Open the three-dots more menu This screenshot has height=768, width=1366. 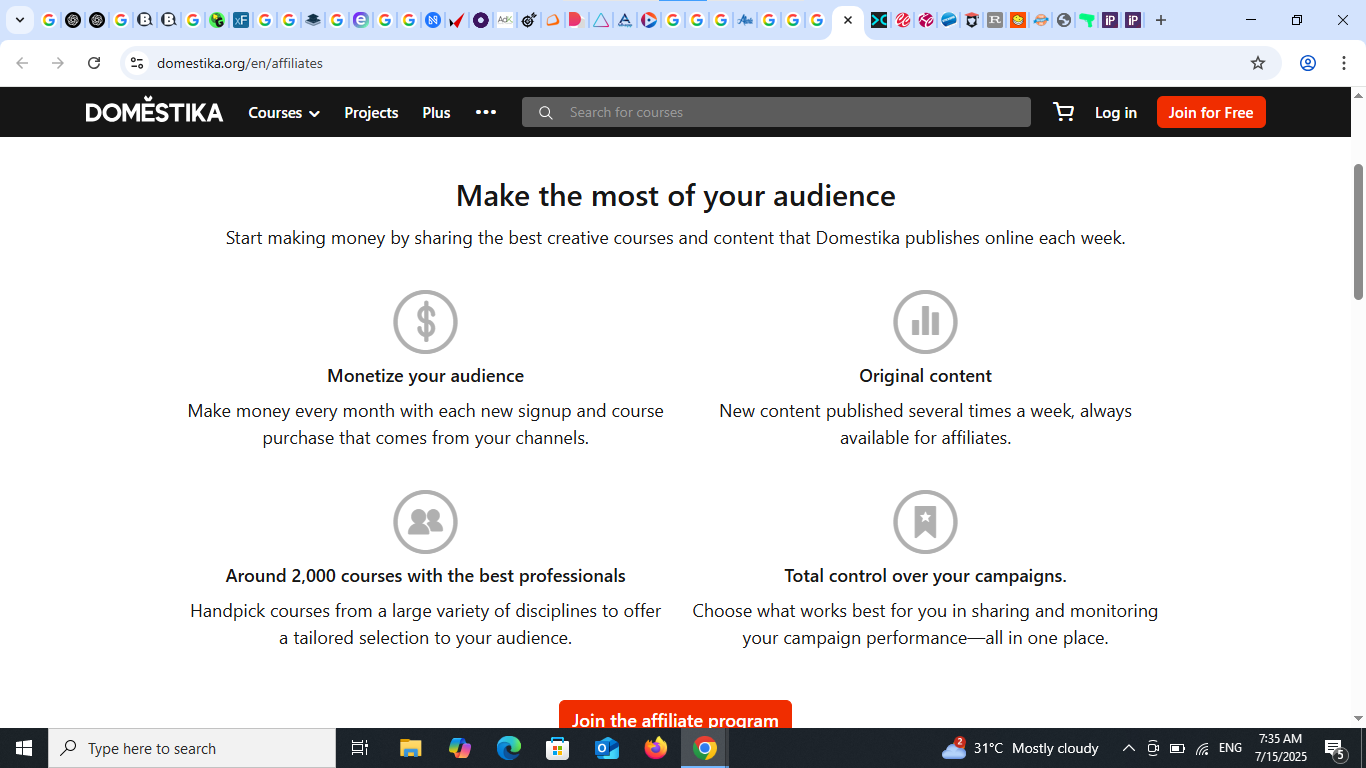click(486, 112)
